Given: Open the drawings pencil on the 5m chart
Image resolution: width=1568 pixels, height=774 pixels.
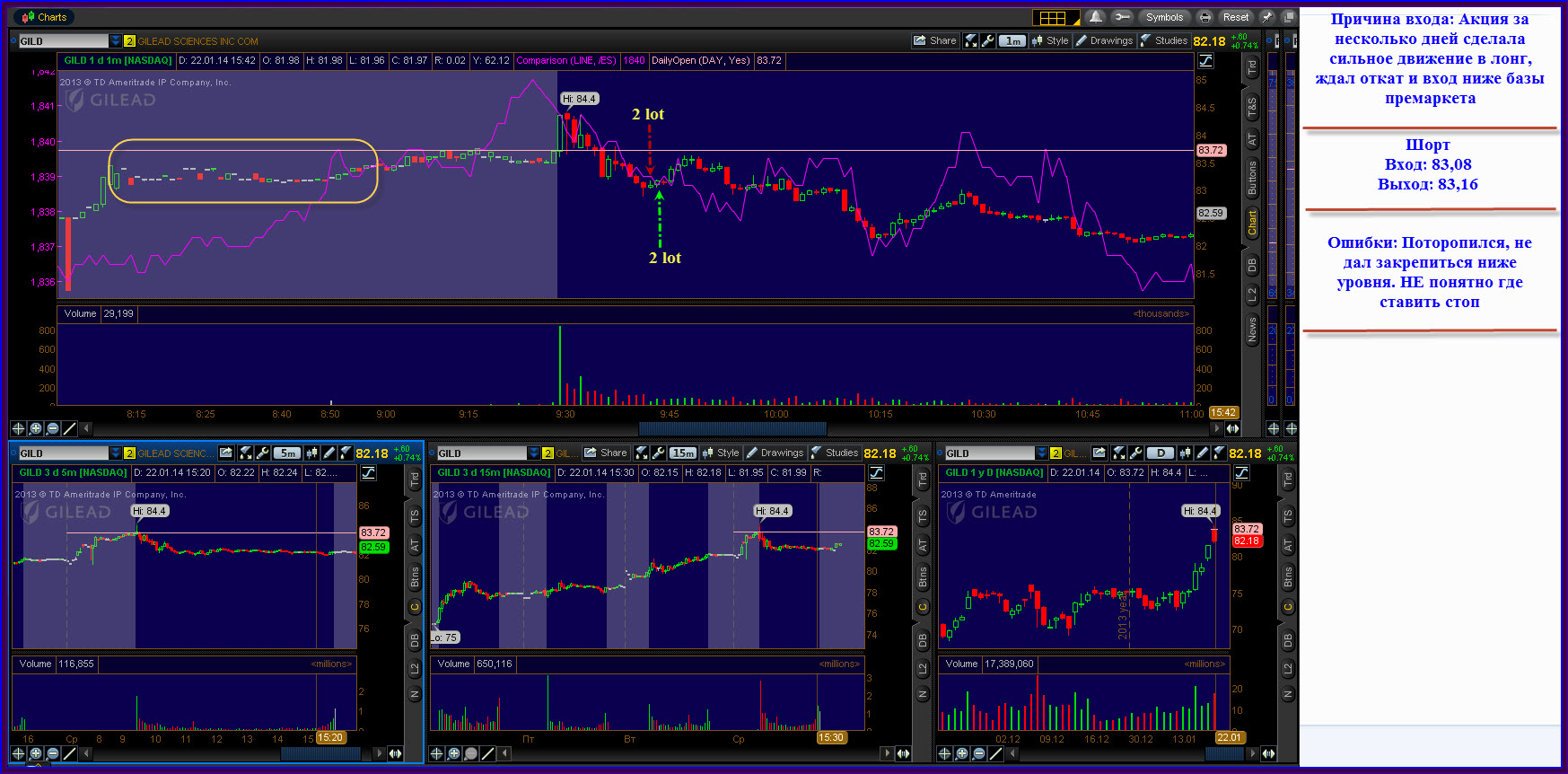Looking at the screenshot, I should [328, 453].
